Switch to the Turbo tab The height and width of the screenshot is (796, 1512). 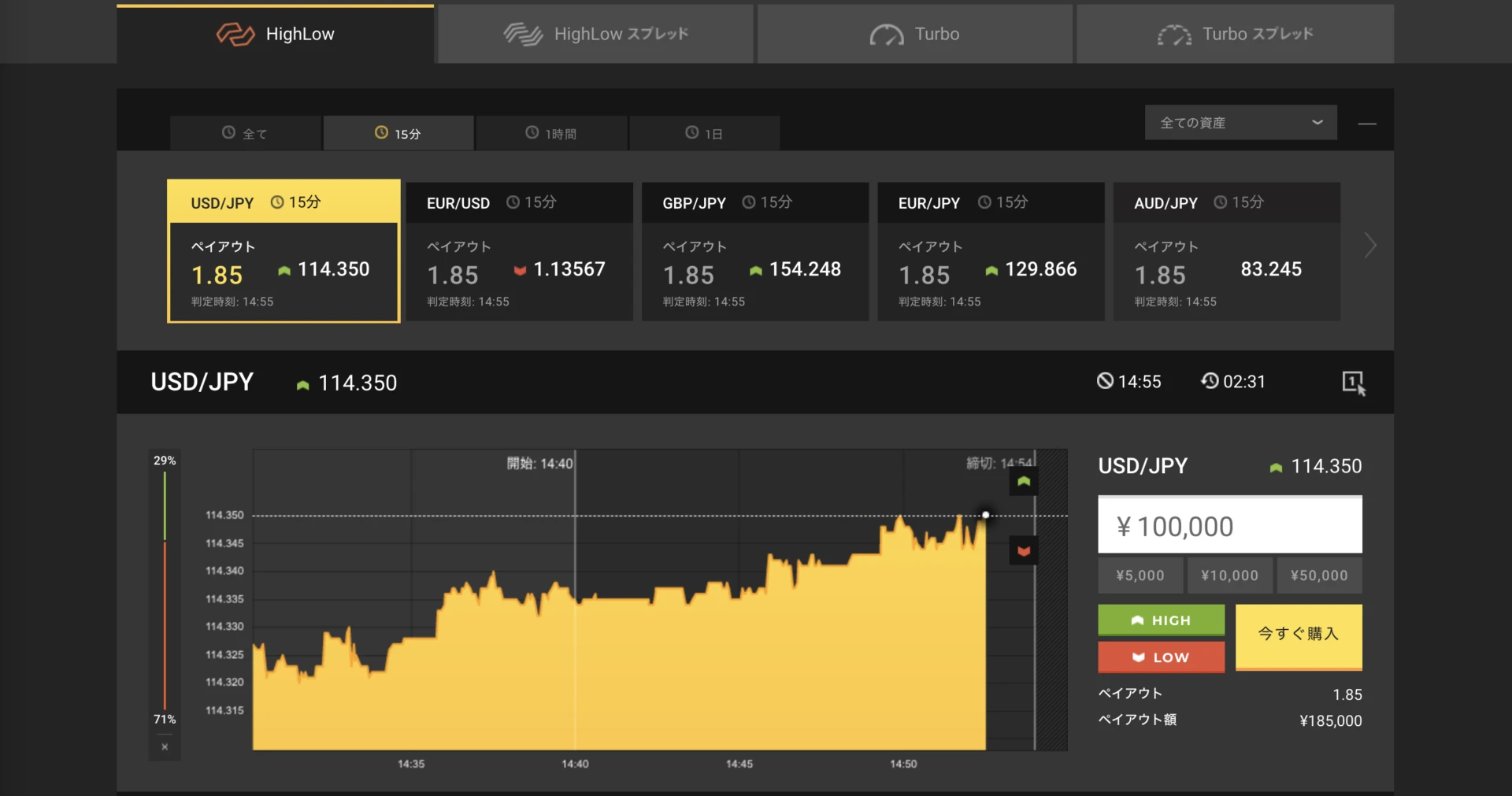coord(914,35)
